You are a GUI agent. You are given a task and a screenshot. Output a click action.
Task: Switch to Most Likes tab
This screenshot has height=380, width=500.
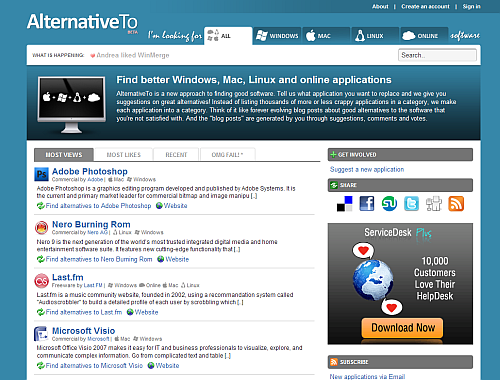[124, 155]
